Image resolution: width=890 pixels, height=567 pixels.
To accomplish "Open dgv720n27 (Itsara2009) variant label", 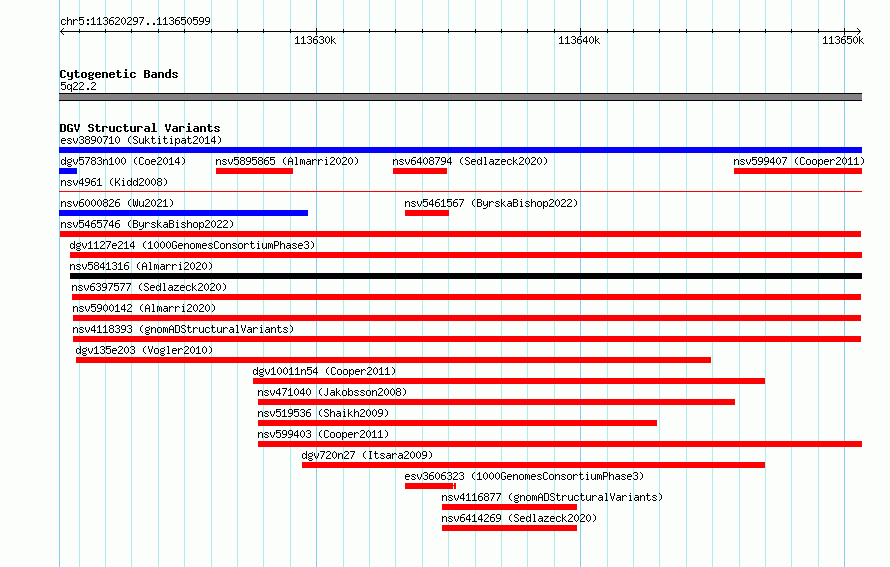I will (x=367, y=455).
